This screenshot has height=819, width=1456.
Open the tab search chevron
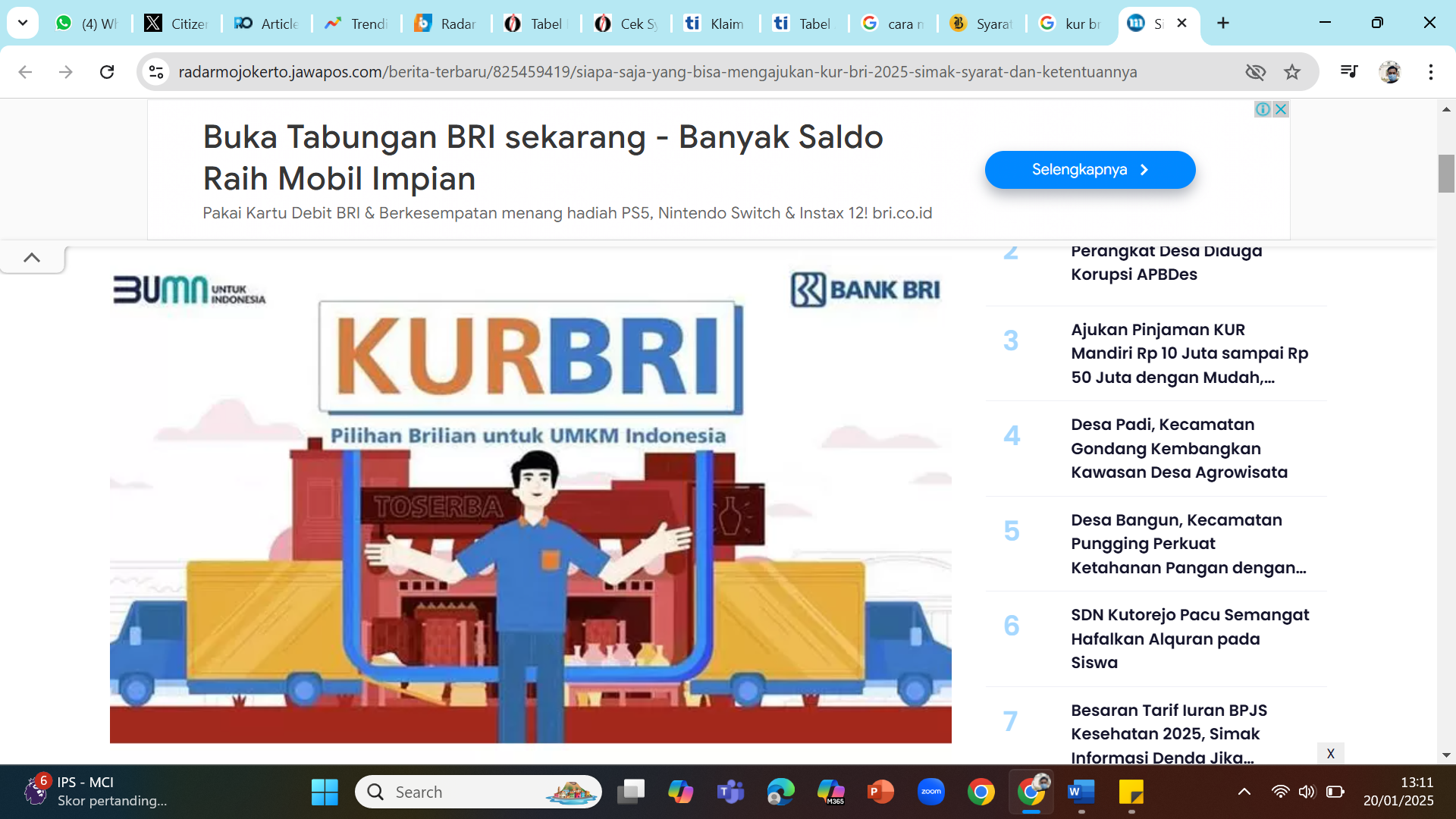coord(22,23)
